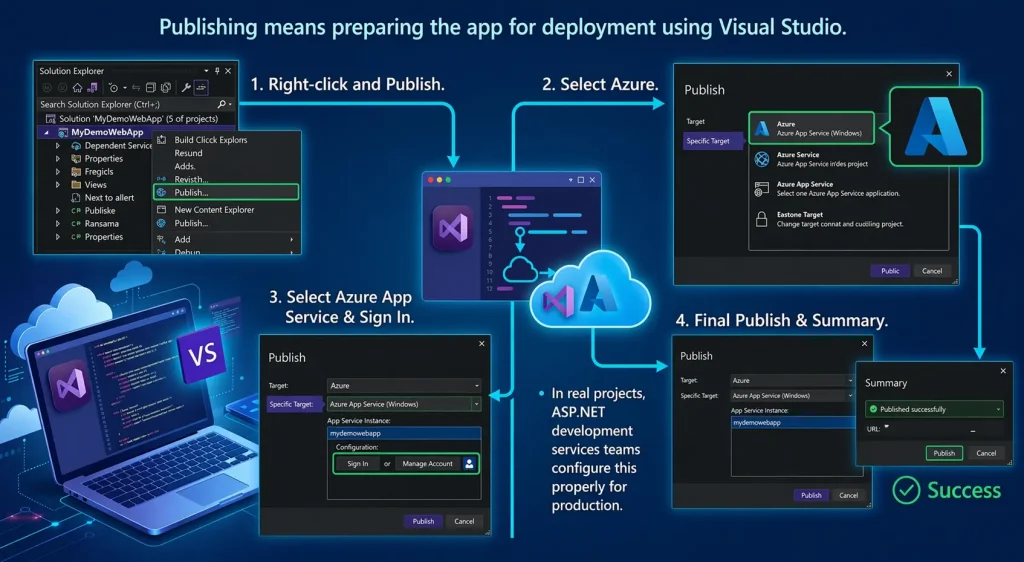1024x562 pixels.
Task: Click the purple Switch Views icon in Solution Explorer
Action: pyautogui.click(x=92, y=87)
